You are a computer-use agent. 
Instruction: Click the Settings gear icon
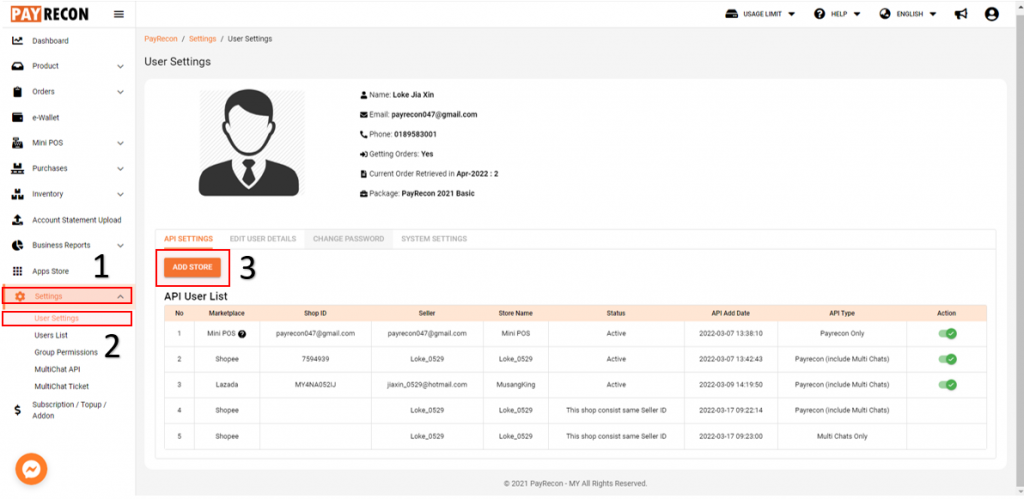point(20,296)
